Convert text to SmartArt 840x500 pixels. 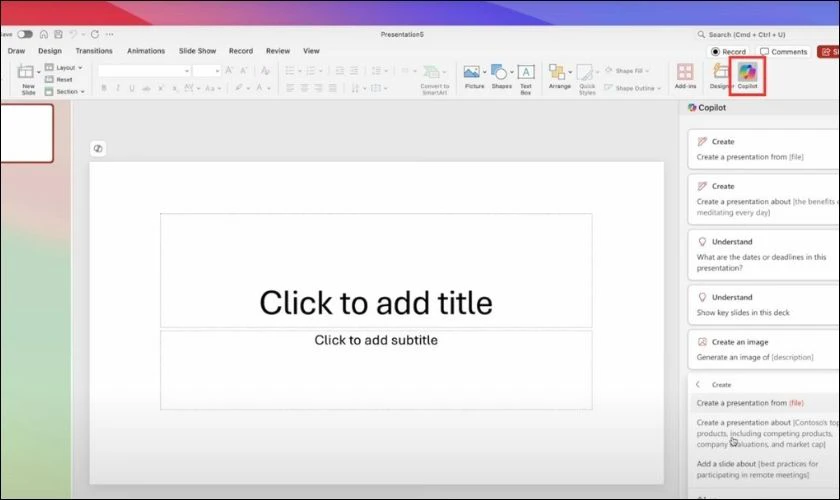(x=434, y=79)
